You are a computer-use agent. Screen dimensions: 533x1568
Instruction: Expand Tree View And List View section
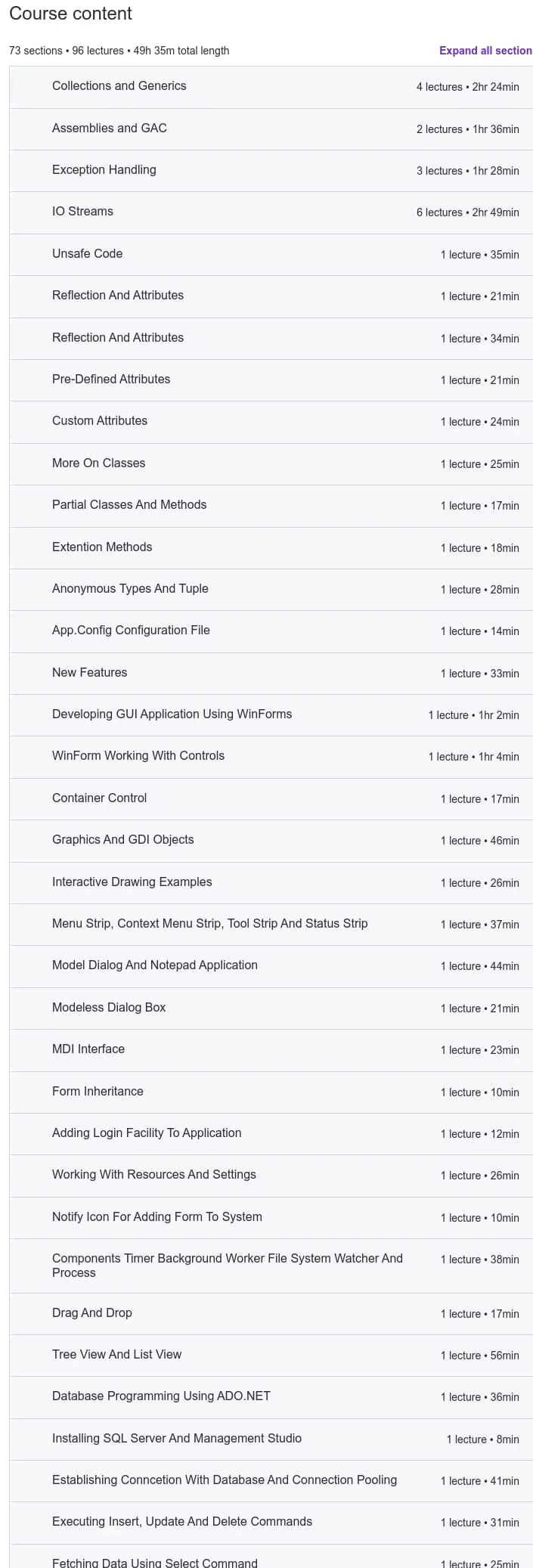click(x=271, y=1356)
